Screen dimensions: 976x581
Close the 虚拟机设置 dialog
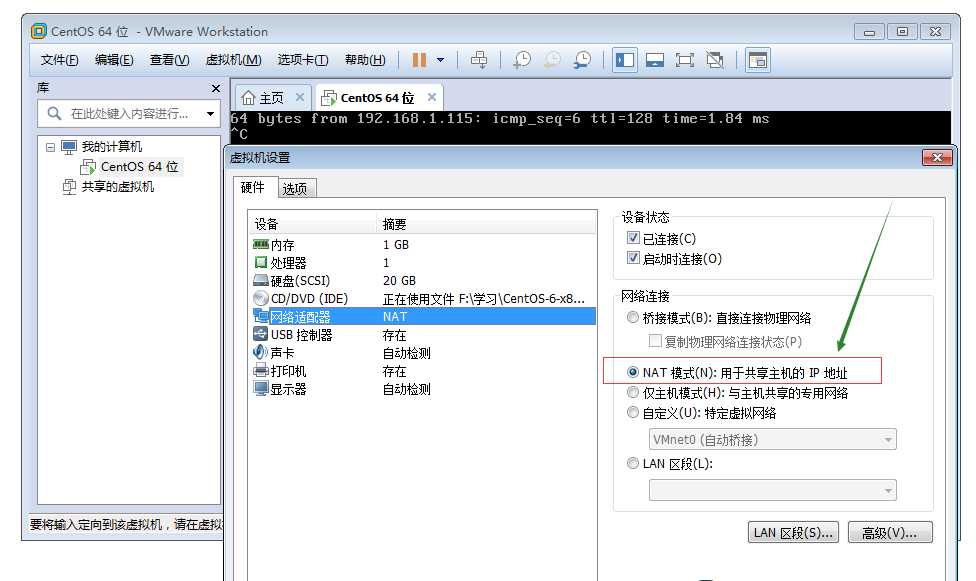pyautogui.click(x=937, y=158)
